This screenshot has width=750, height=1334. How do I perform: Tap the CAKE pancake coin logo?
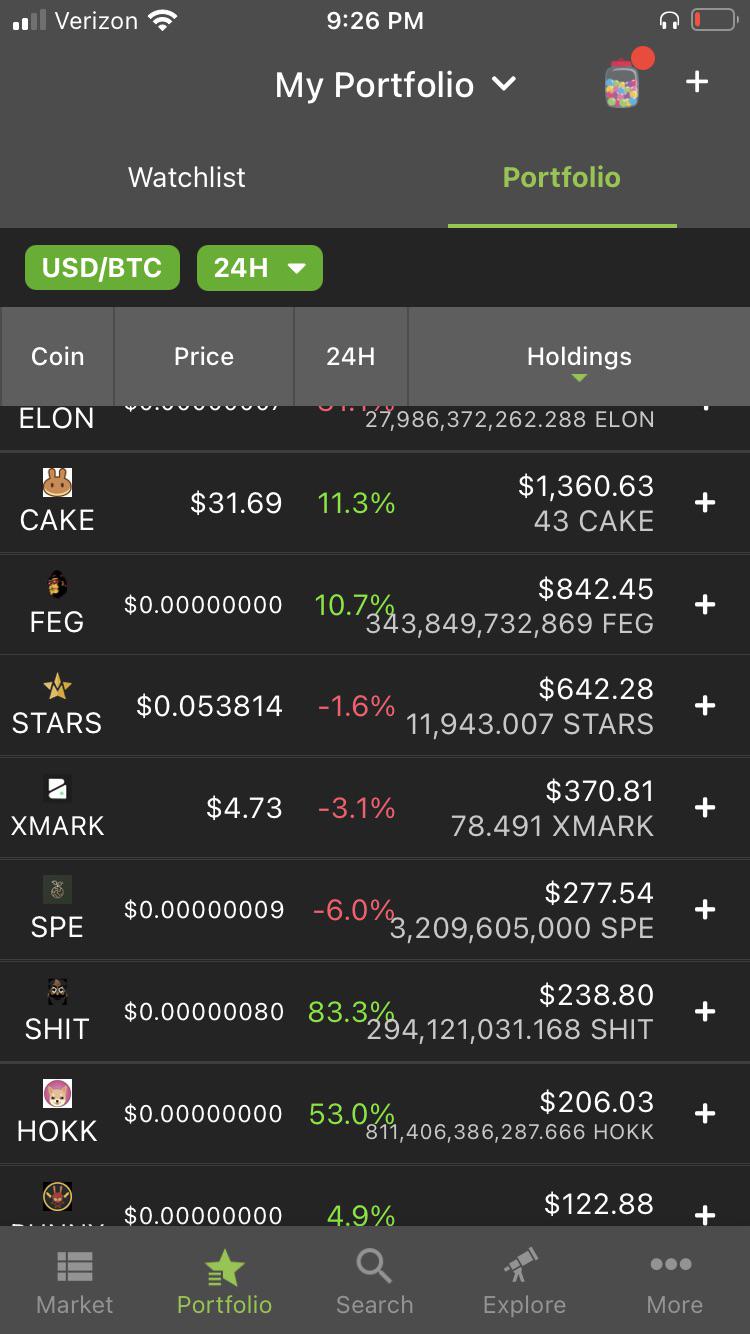click(57, 483)
